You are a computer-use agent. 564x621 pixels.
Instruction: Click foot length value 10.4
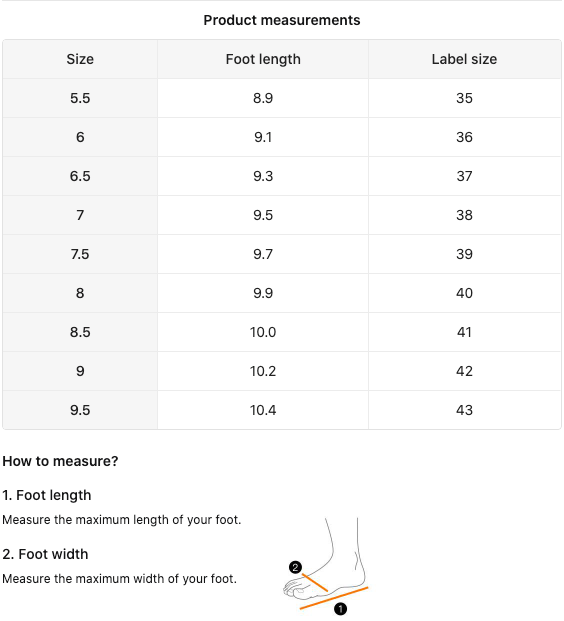tap(263, 410)
